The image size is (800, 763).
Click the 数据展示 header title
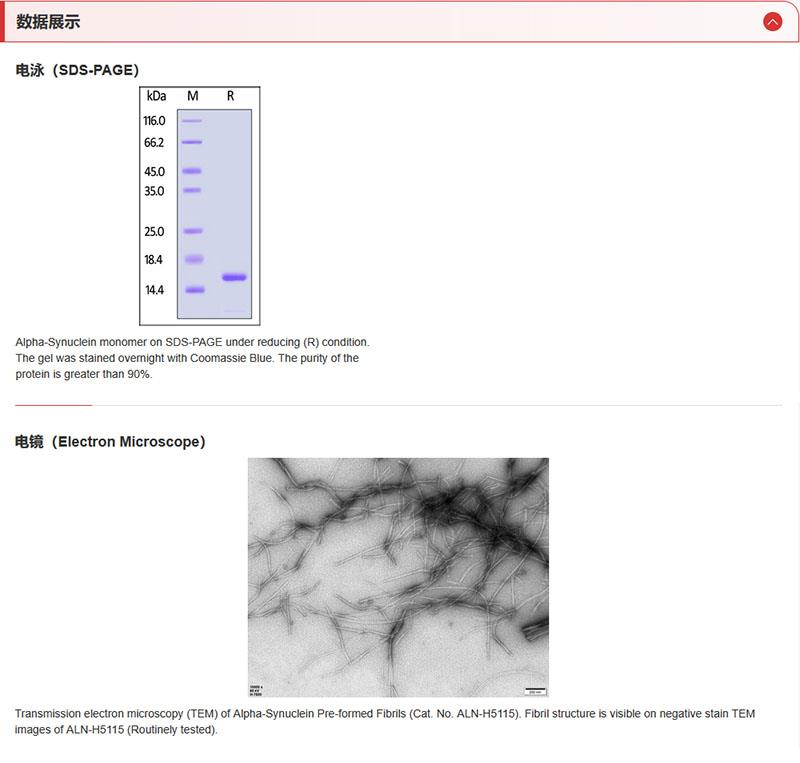coord(48,21)
